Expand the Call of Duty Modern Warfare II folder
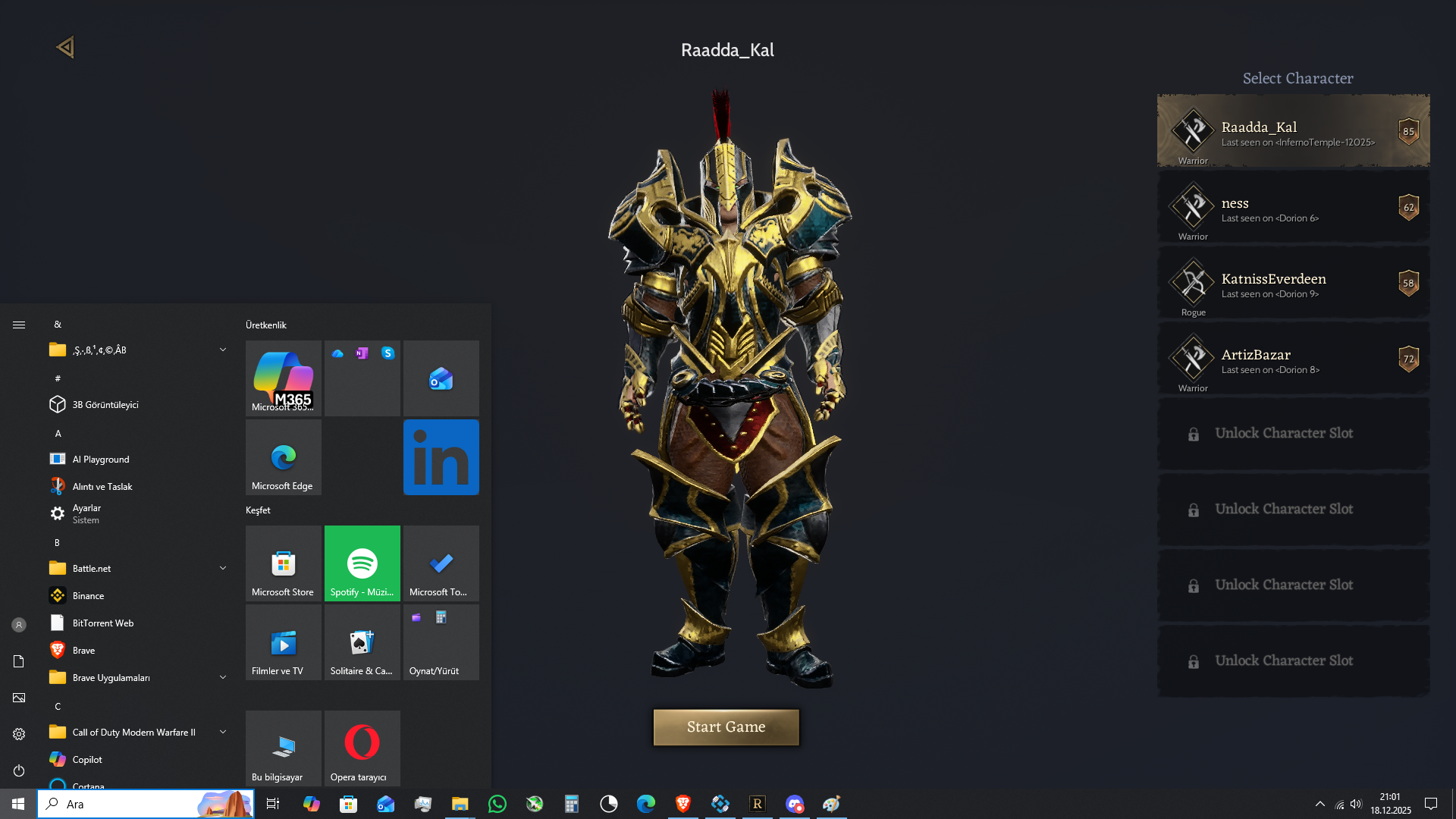1456x819 pixels. [222, 732]
